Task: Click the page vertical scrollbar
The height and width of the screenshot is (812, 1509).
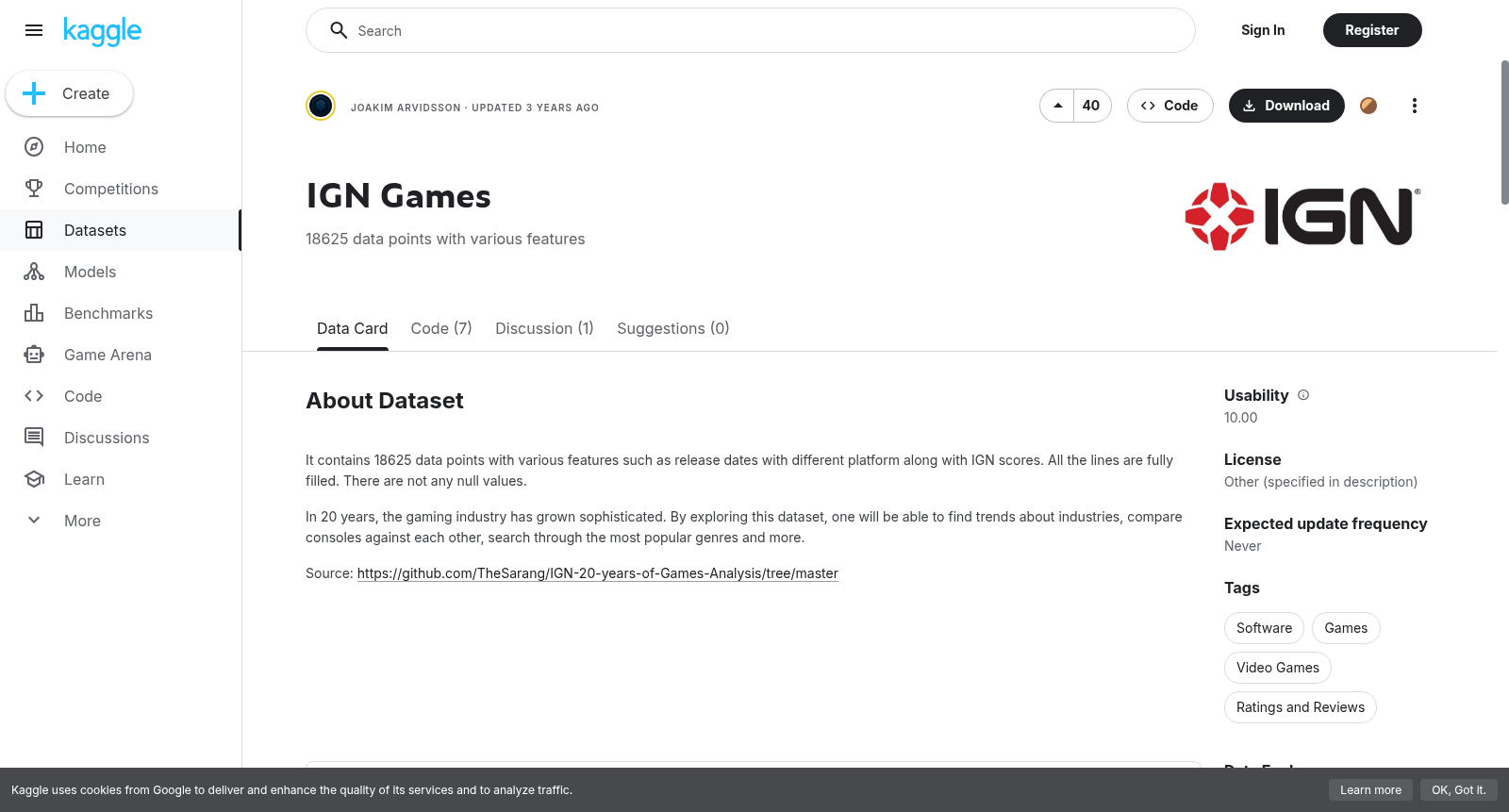Action: pos(1504,132)
